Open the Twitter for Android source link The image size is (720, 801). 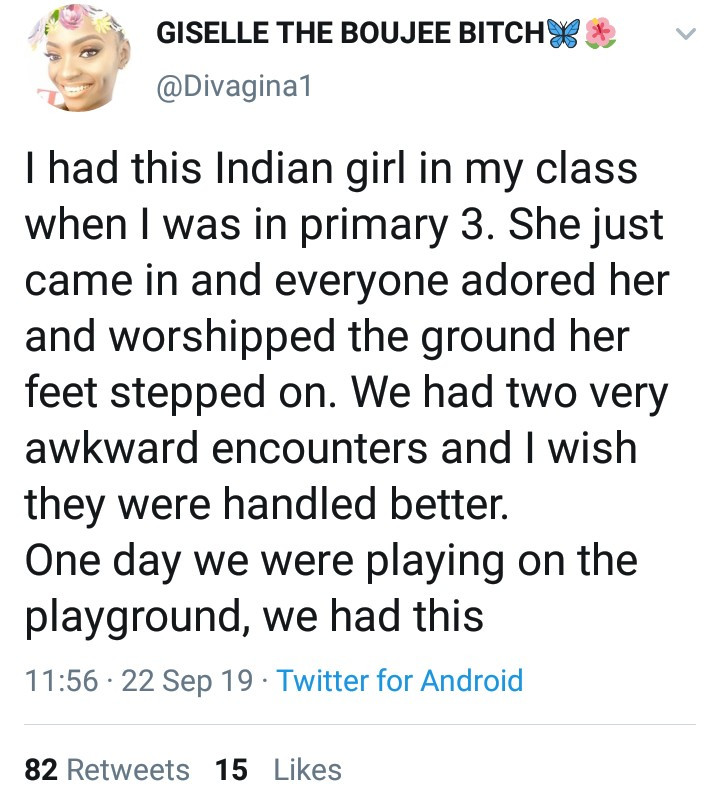click(x=400, y=681)
